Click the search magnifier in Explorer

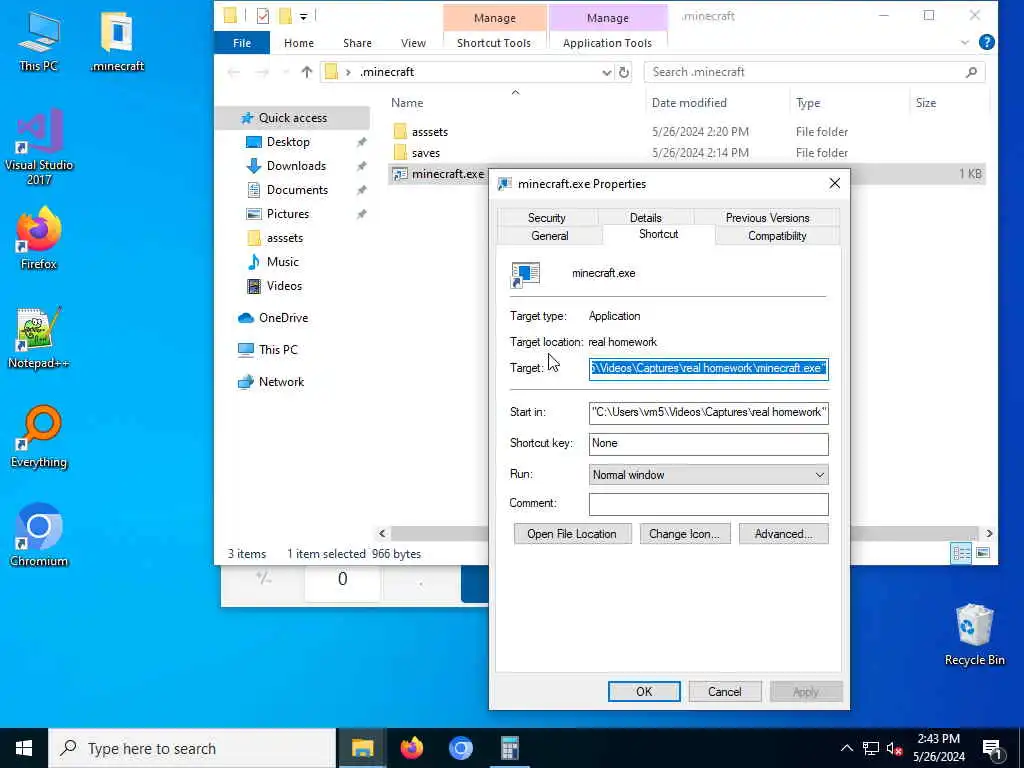coord(971,72)
